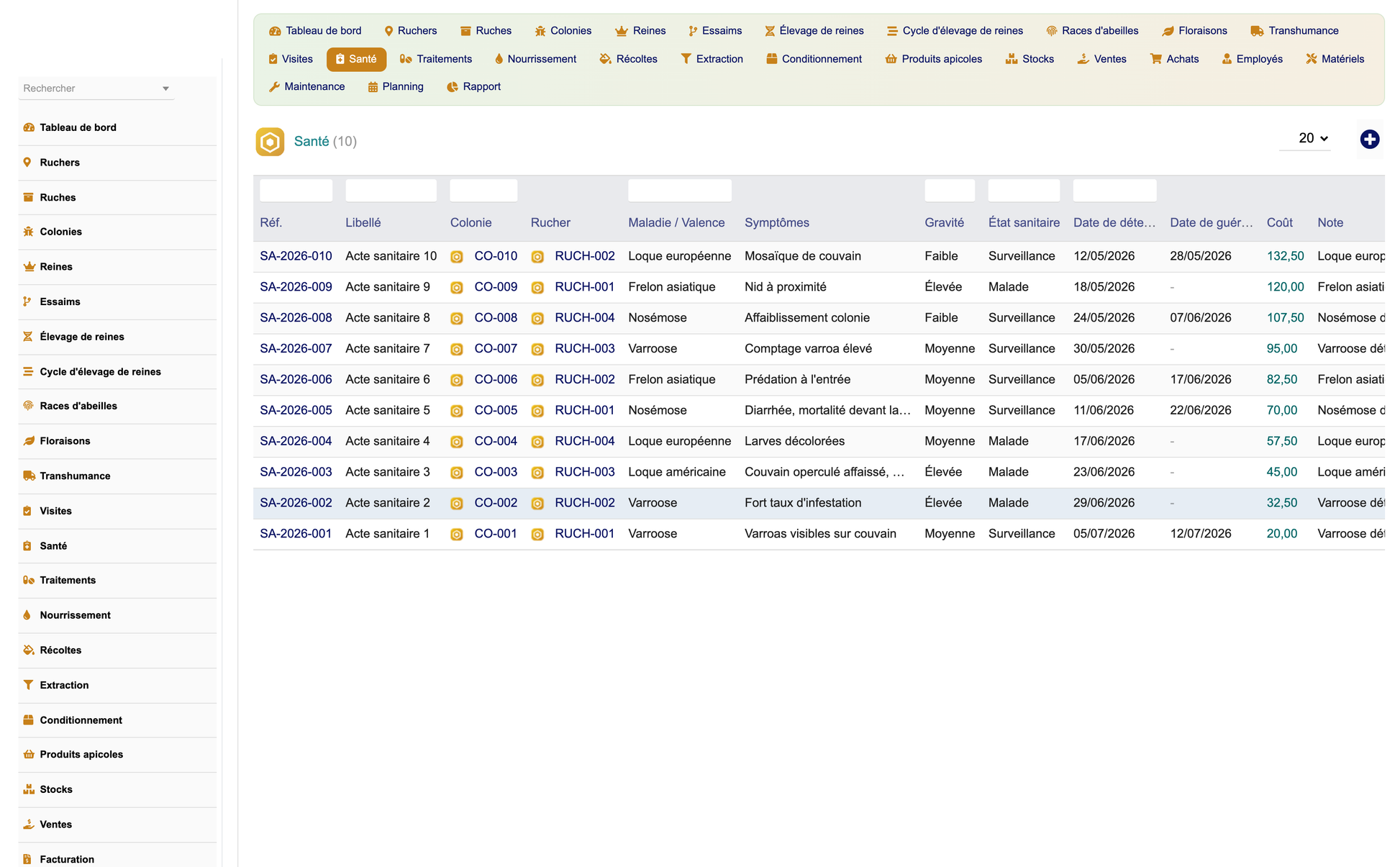Click the Races d'abeilles fingerprint icon in sidebar
The height and width of the screenshot is (867, 1400).
pyautogui.click(x=28, y=406)
